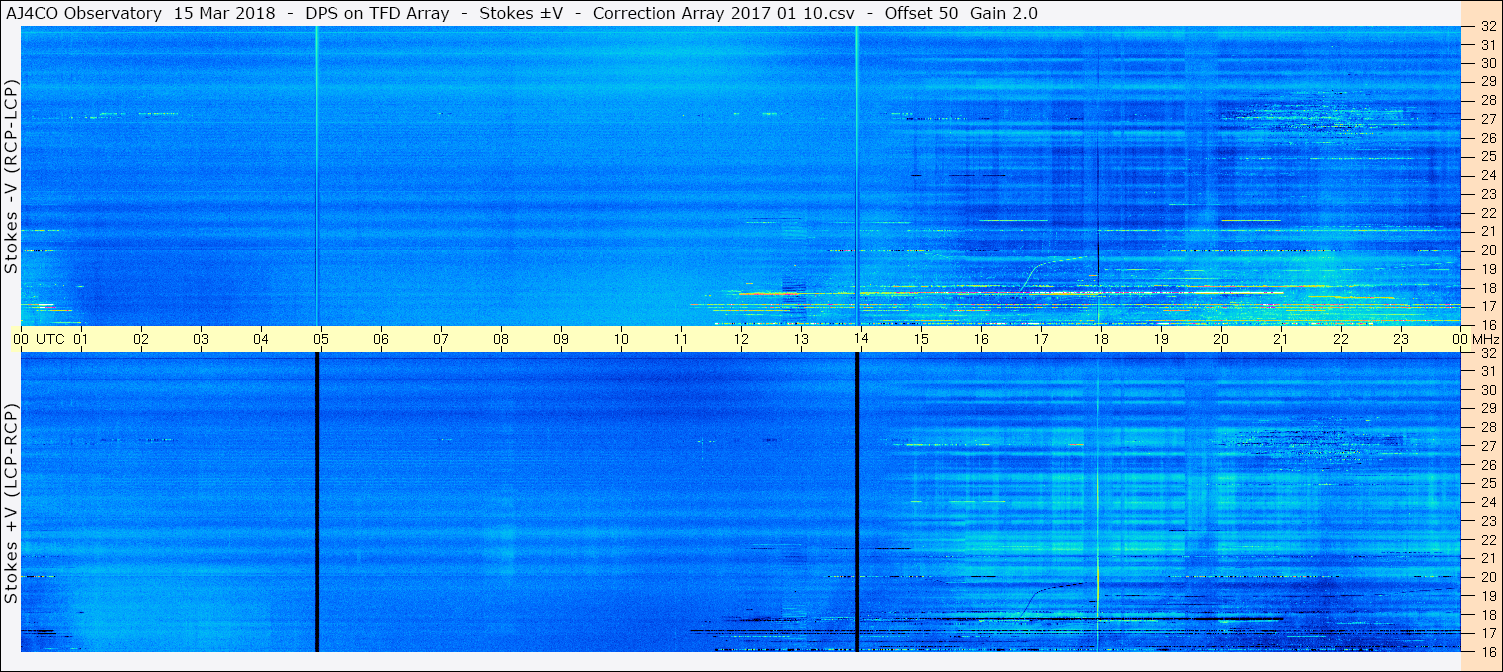Select hour 22 on the UTC time axis

point(1340,339)
